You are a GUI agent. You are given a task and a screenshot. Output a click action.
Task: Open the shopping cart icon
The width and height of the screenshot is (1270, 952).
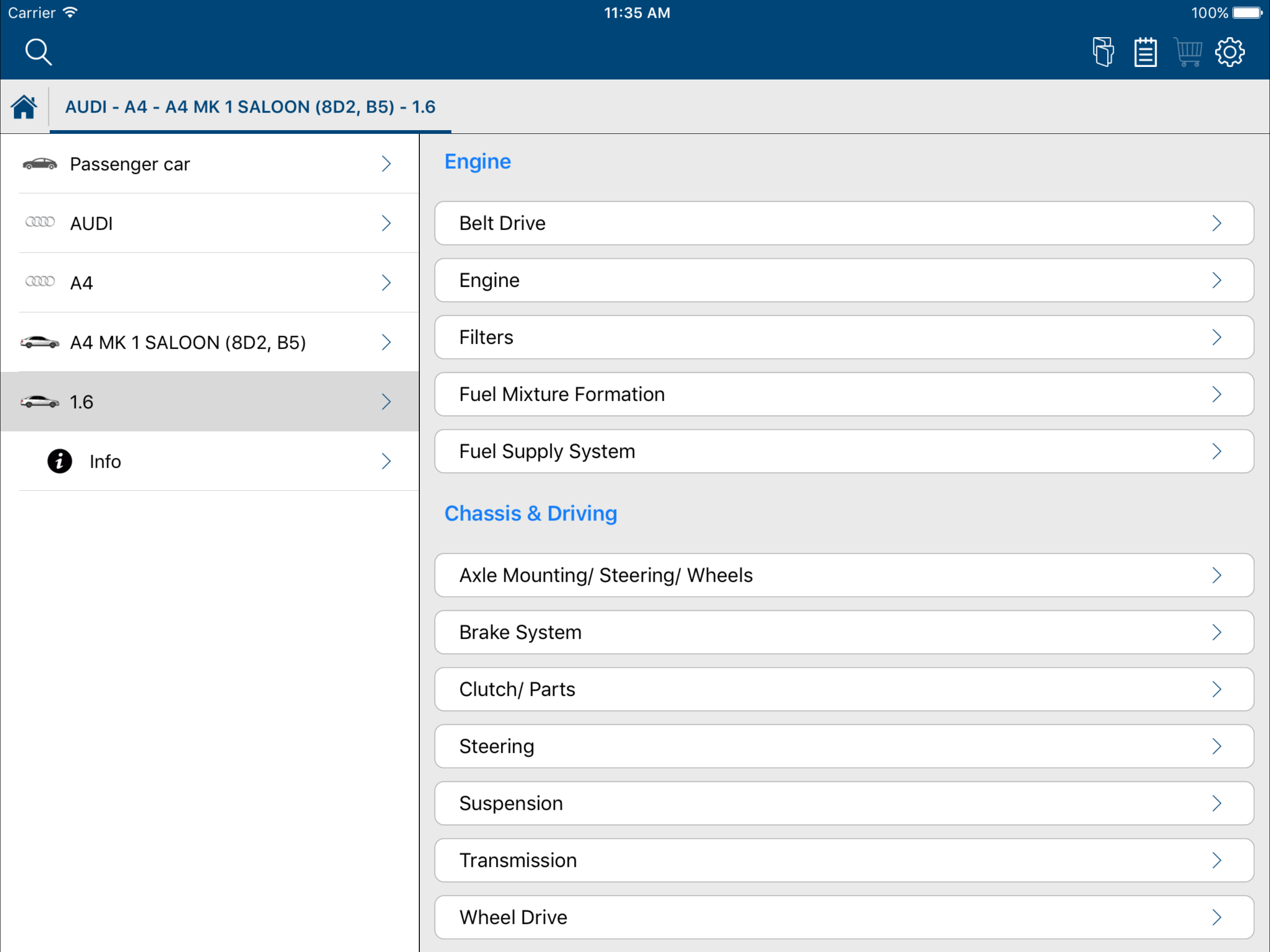coord(1188,52)
